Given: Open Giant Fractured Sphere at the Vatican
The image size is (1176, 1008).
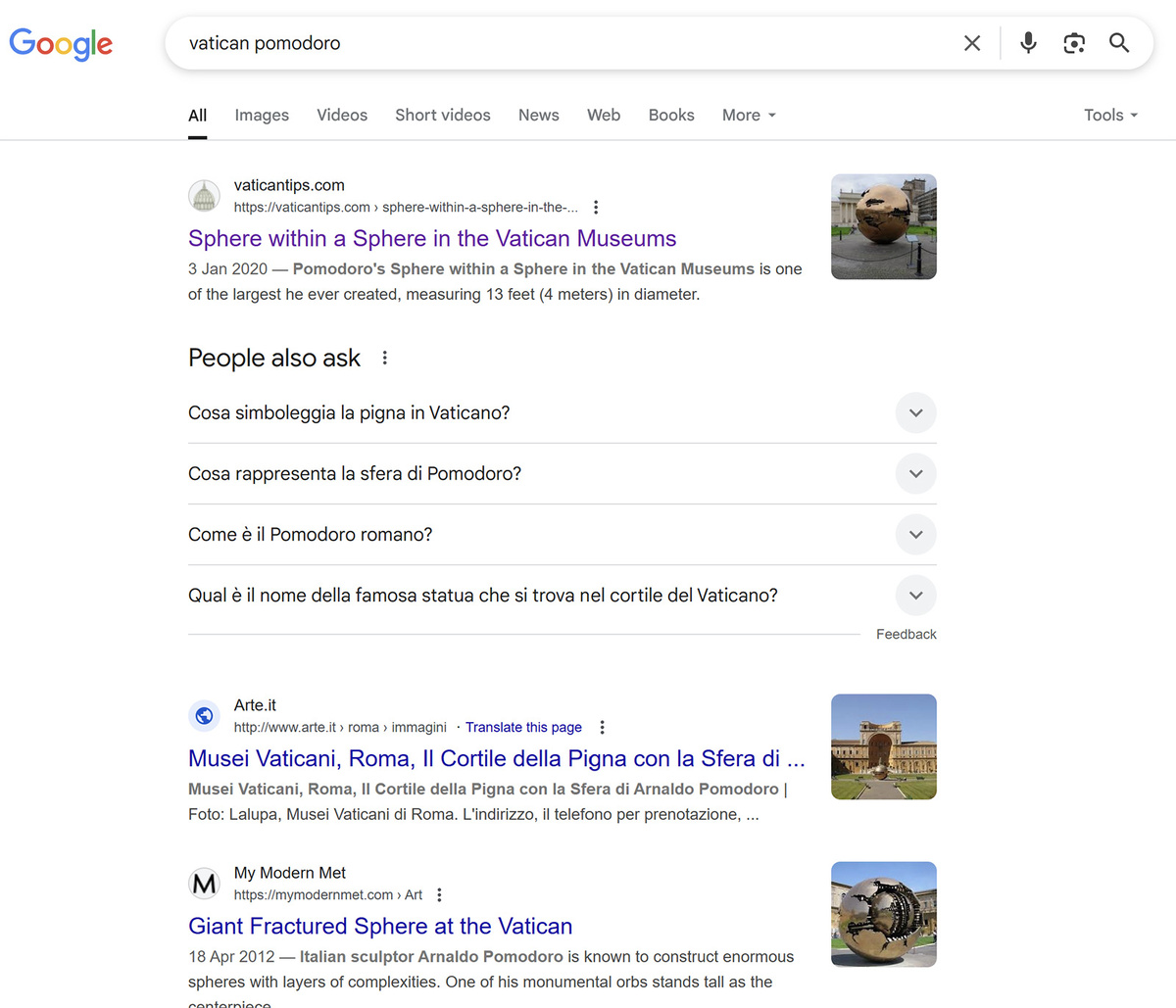Looking at the screenshot, I should [380, 927].
